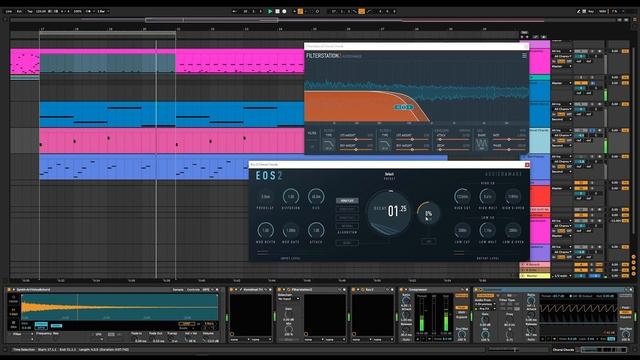
Task: Stop playback with the transport stop button
Action: tap(277, 11)
